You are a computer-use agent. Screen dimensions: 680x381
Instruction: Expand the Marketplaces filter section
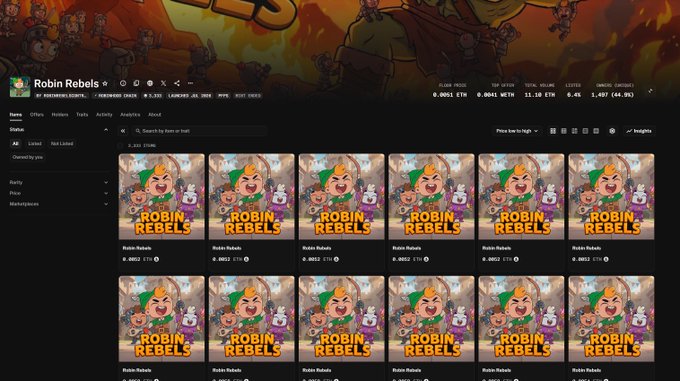[x=59, y=204]
